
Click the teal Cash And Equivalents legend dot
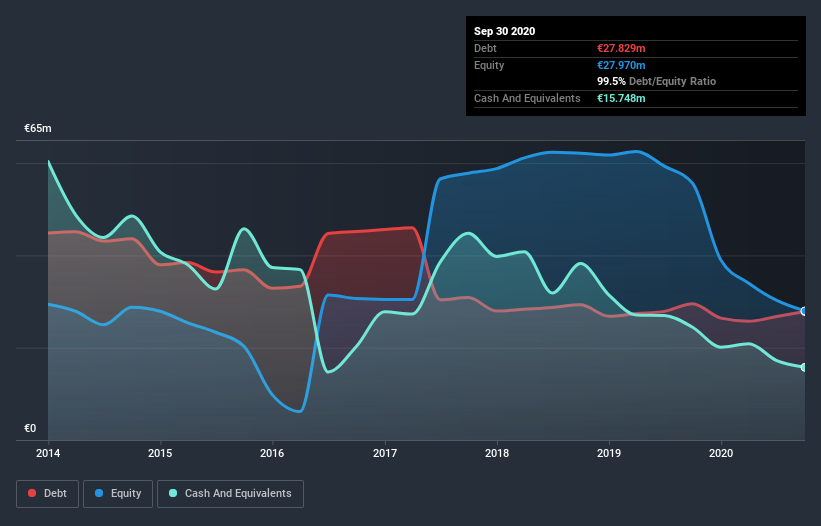173,493
